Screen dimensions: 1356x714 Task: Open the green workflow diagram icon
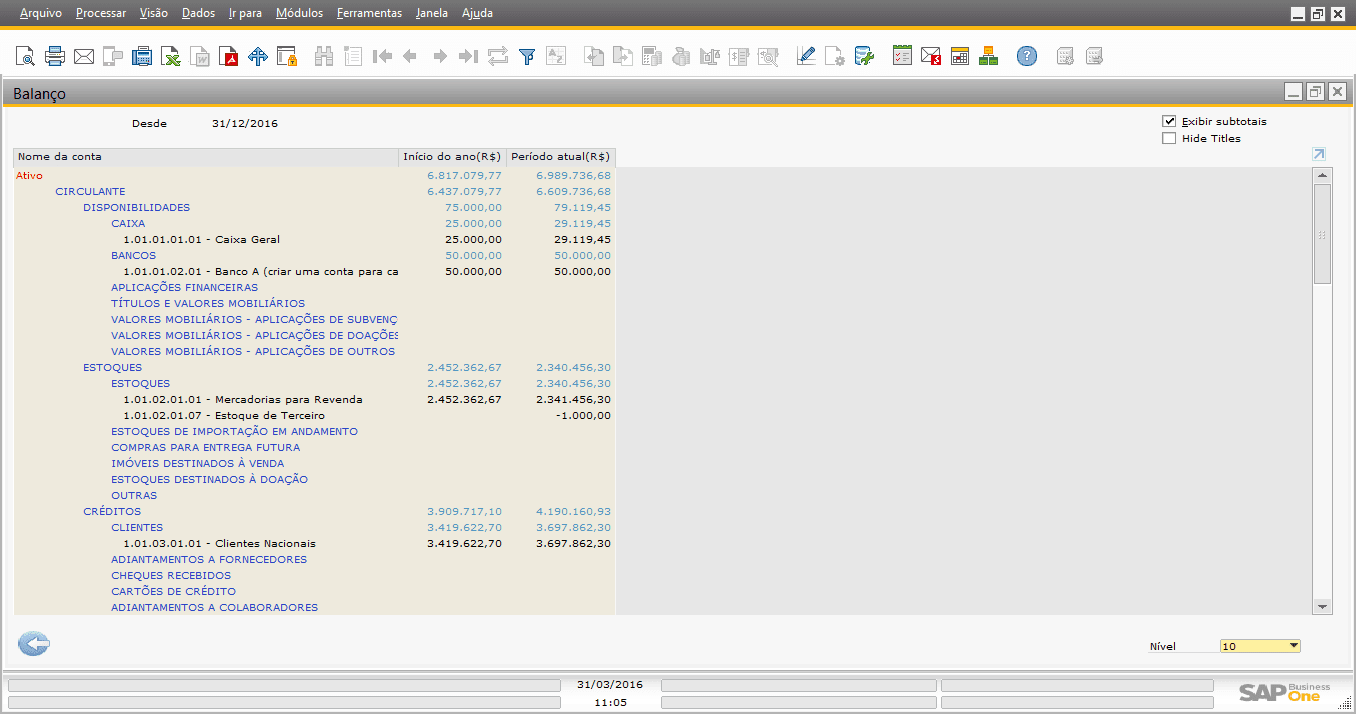989,56
